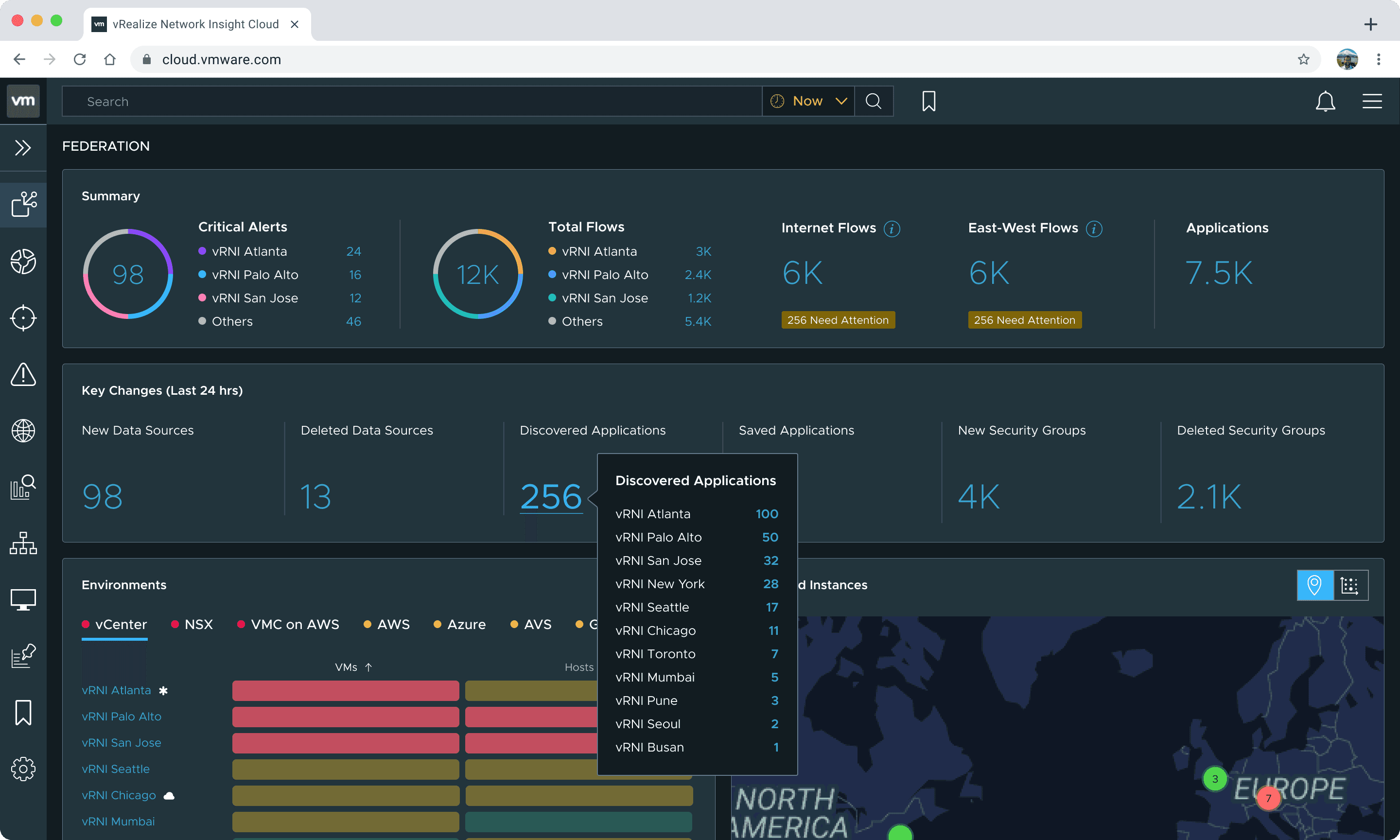Switch to map pin view
Screen dimensions: 1400x840
point(1314,585)
